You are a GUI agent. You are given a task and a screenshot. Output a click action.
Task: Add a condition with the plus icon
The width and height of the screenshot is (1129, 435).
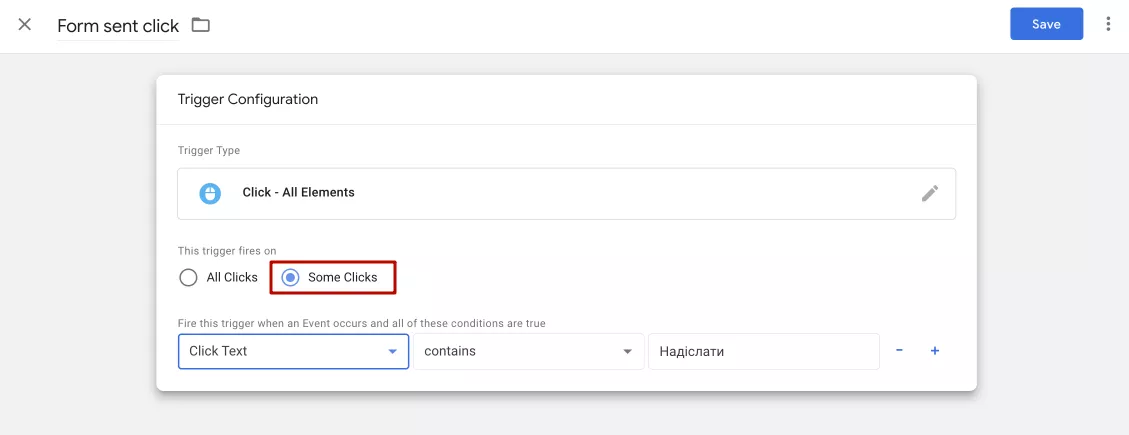(x=935, y=351)
